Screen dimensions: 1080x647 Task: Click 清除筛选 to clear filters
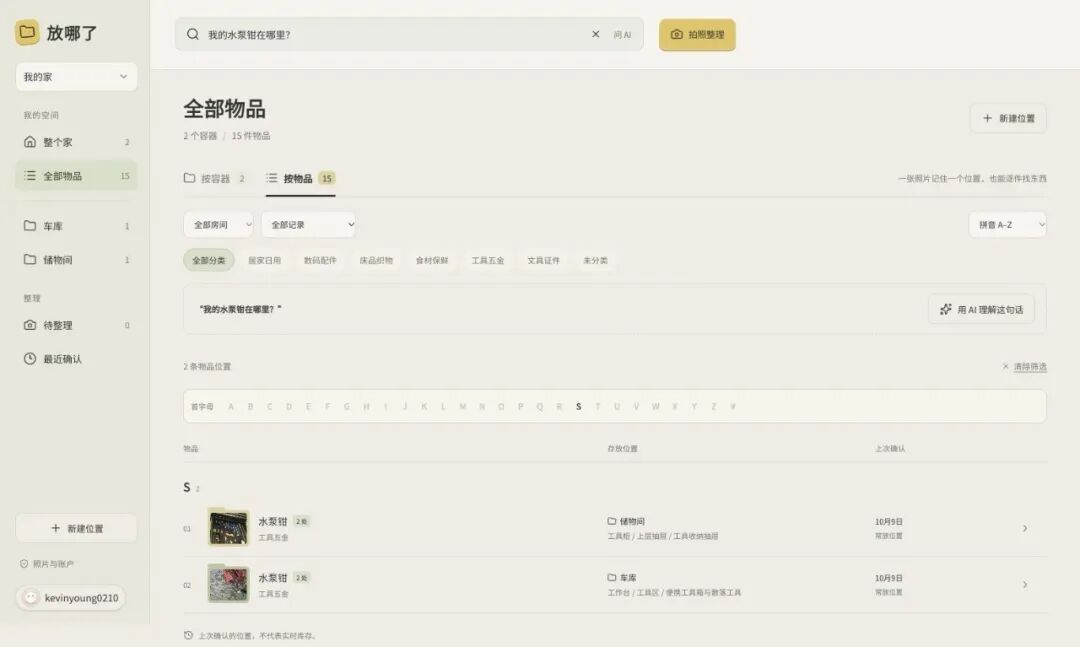[x=1025, y=367]
